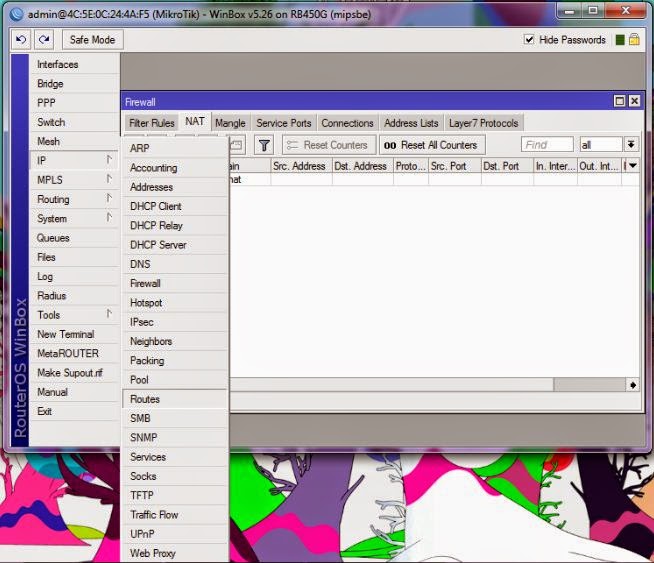This screenshot has height=563, width=654.
Task: Select Hotspot from the IP submenu
Action: pyautogui.click(x=175, y=303)
